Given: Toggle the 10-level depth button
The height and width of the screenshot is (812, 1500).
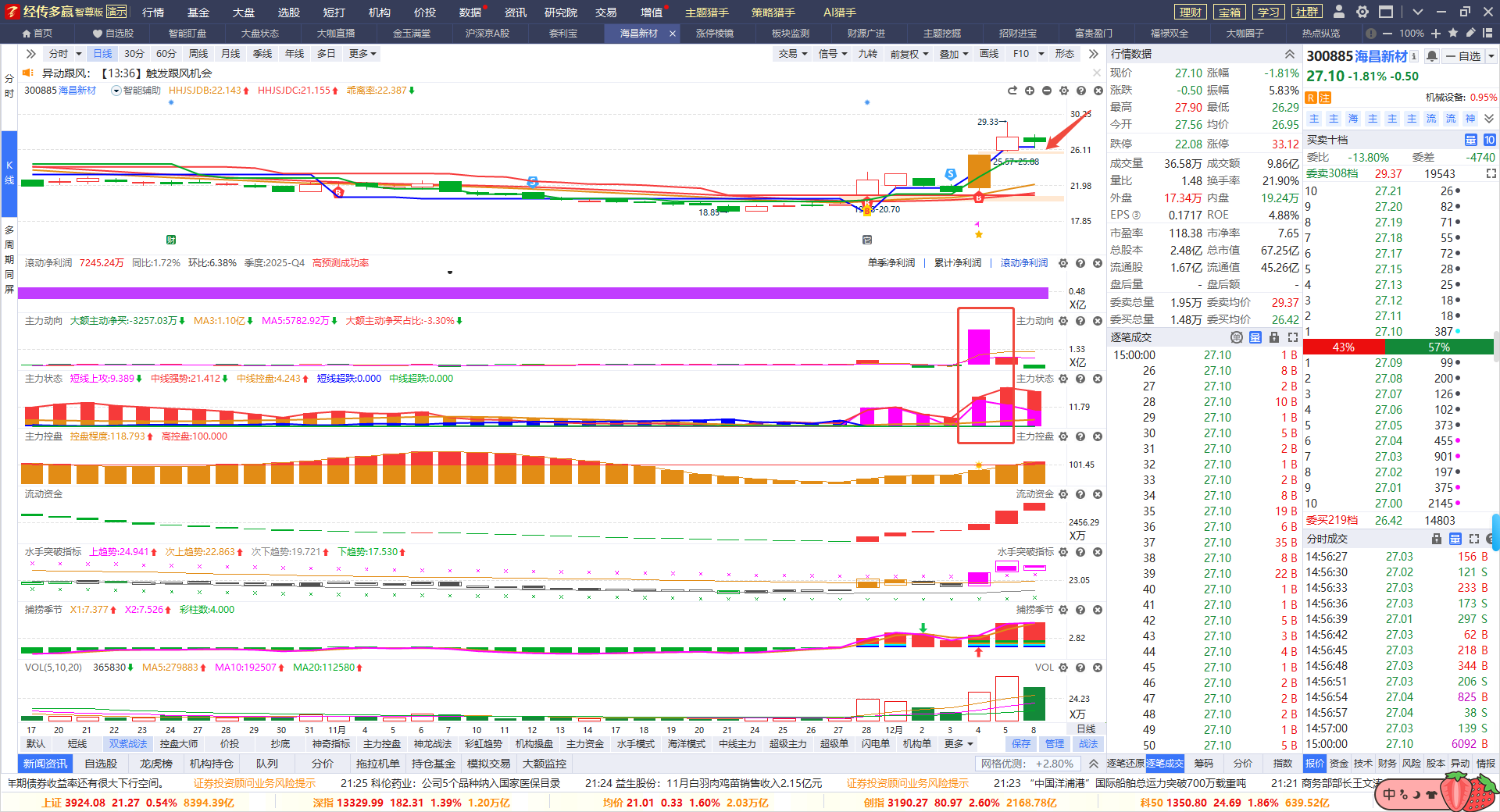Looking at the screenshot, I should pos(1489,140).
